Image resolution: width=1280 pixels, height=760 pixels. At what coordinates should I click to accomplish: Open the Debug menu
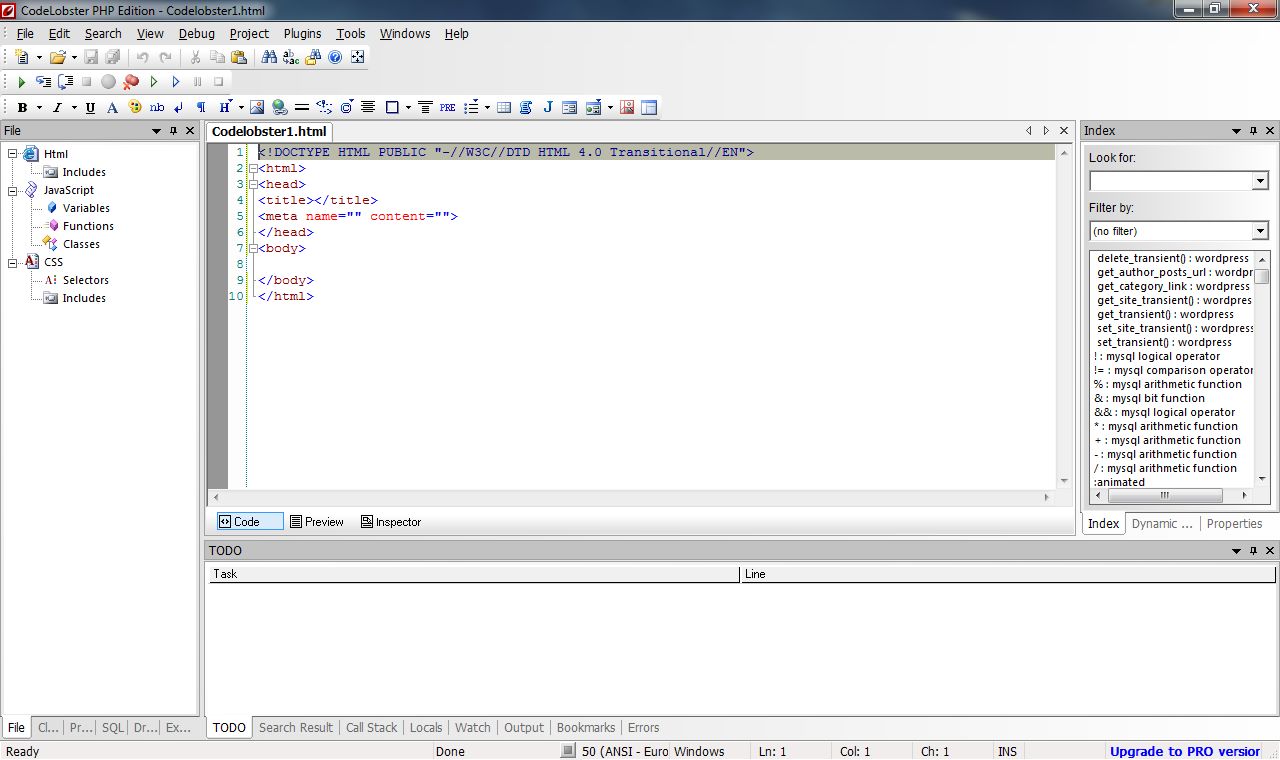pos(197,33)
